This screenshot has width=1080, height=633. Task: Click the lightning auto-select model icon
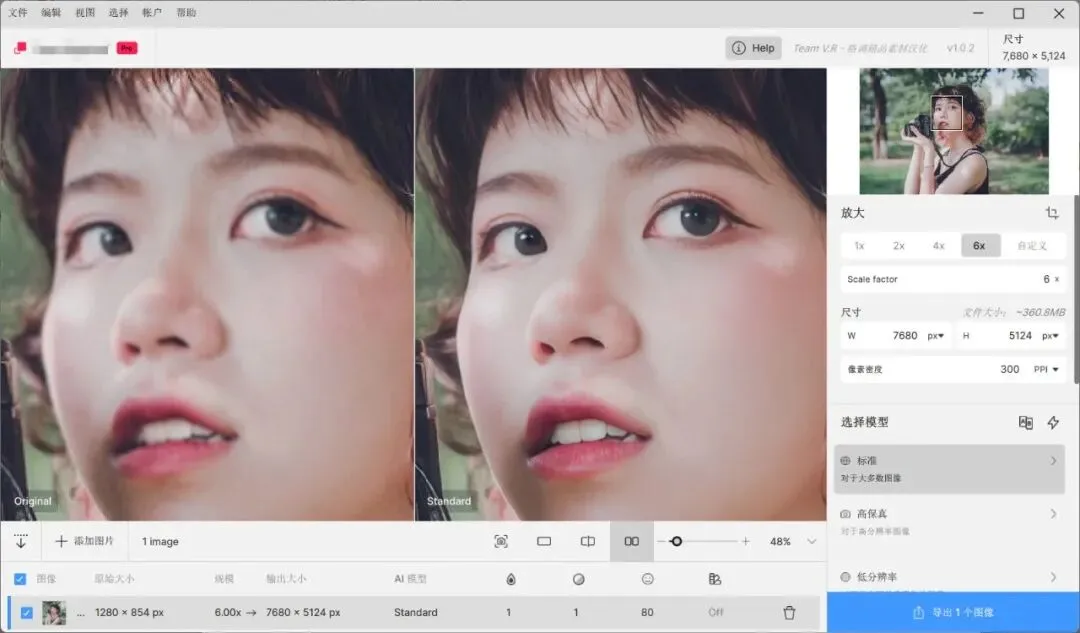(1053, 422)
